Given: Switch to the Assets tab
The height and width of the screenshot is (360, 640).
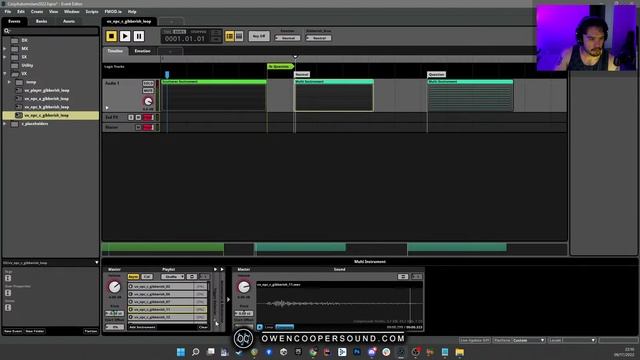Looking at the screenshot, I should (x=69, y=21).
